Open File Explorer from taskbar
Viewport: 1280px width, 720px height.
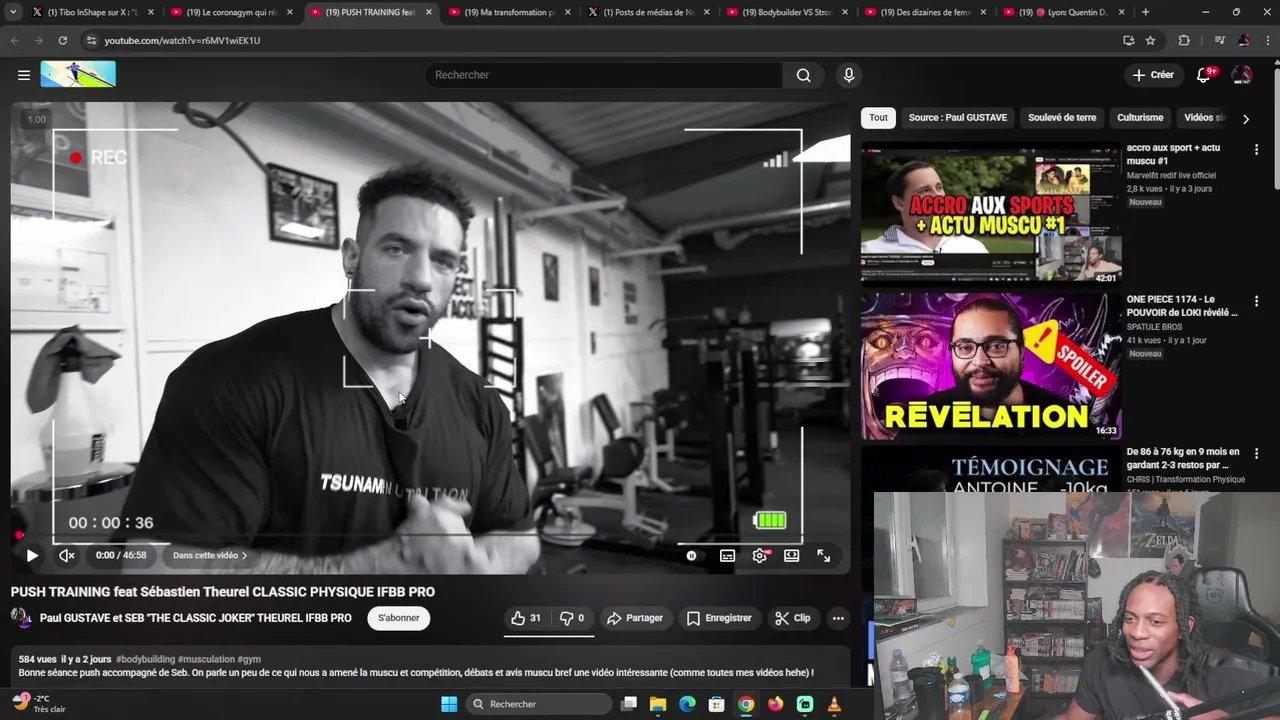pyautogui.click(x=658, y=704)
